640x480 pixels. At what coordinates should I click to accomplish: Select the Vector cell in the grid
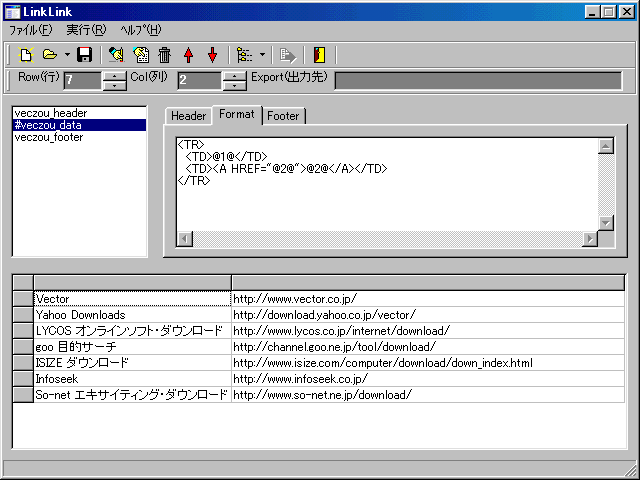(132, 299)
